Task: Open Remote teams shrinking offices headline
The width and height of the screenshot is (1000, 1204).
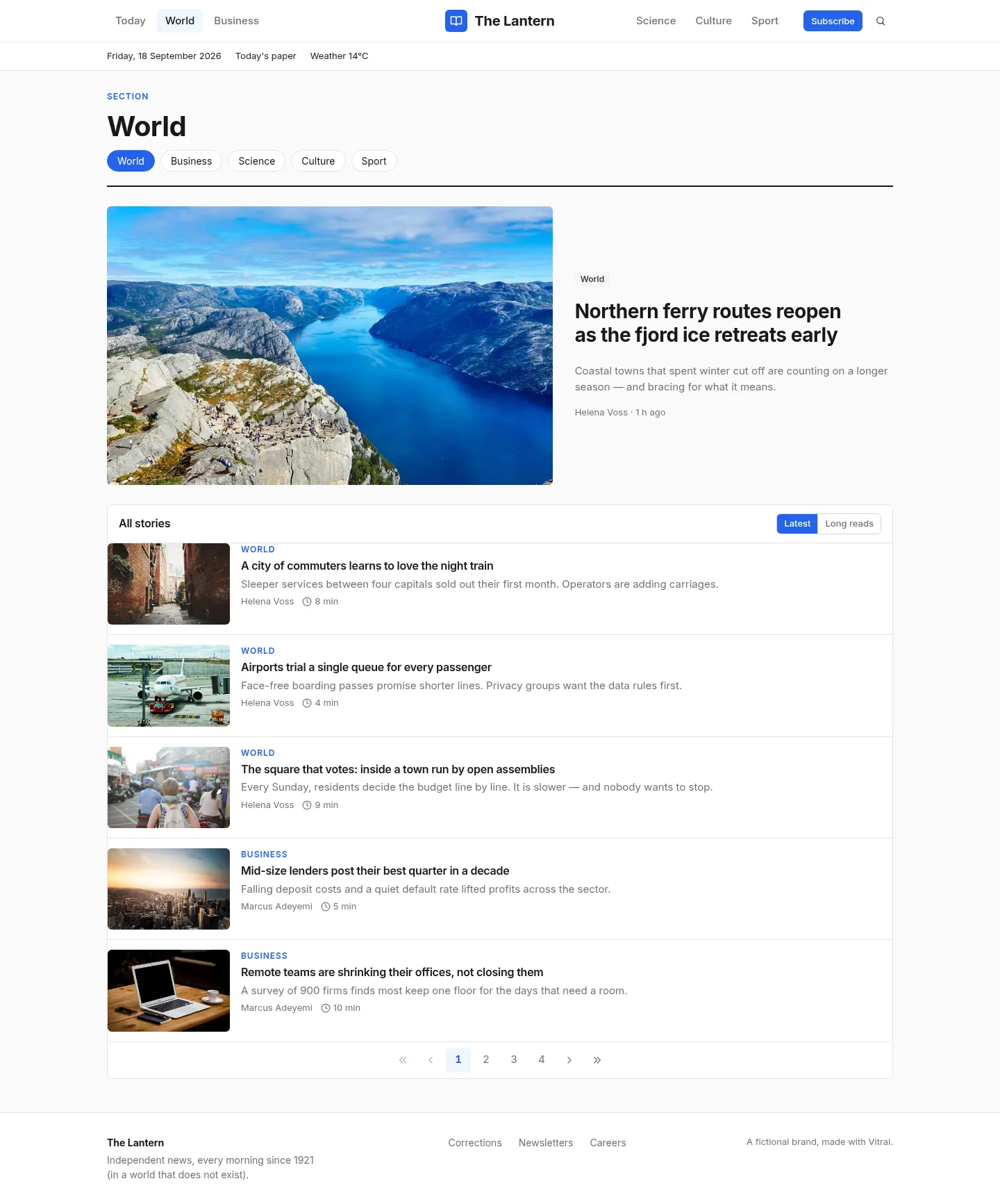Action: click(392, 973)
